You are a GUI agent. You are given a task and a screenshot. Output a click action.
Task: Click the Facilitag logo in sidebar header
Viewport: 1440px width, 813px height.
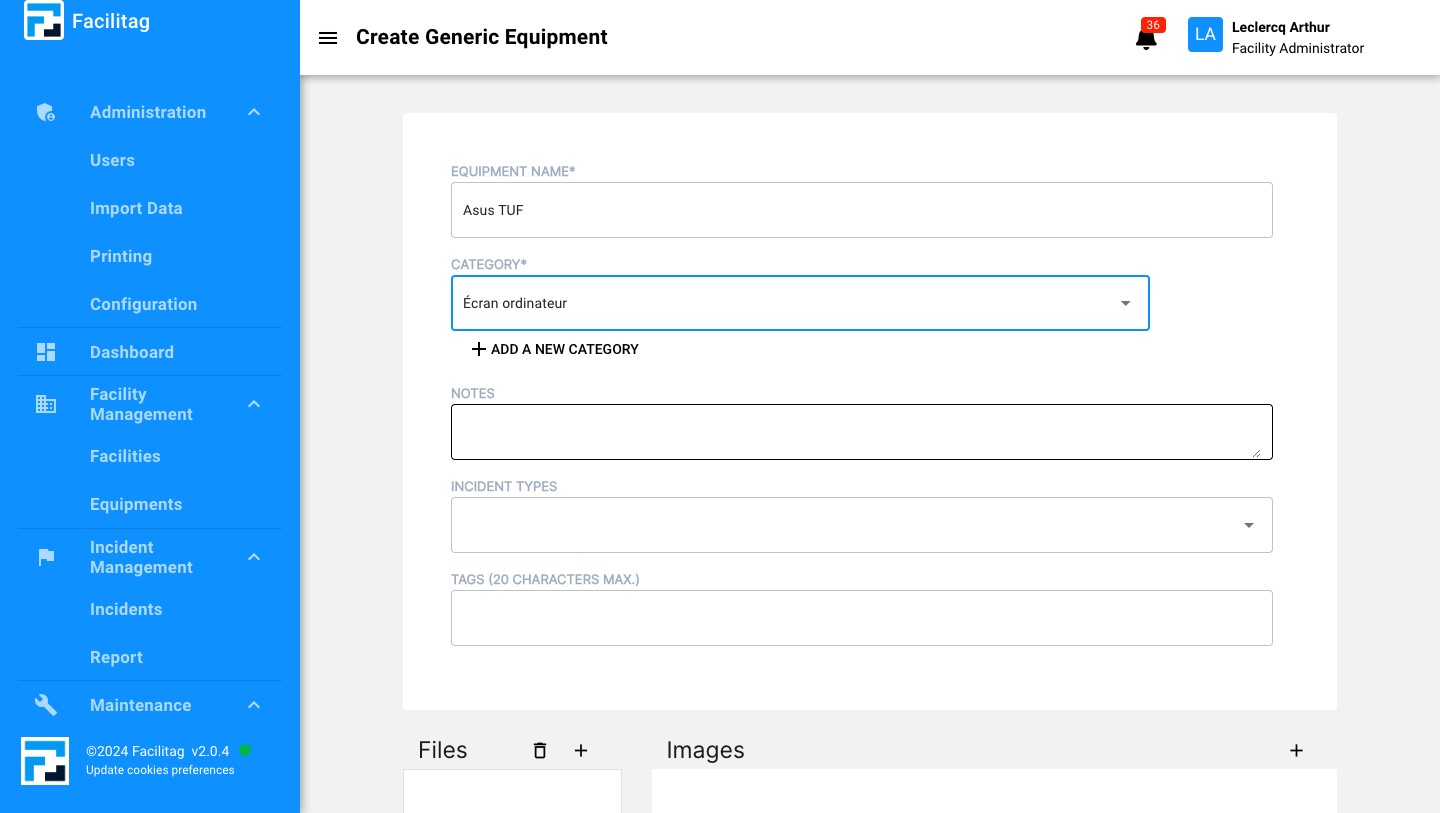[x=44, y=21]
